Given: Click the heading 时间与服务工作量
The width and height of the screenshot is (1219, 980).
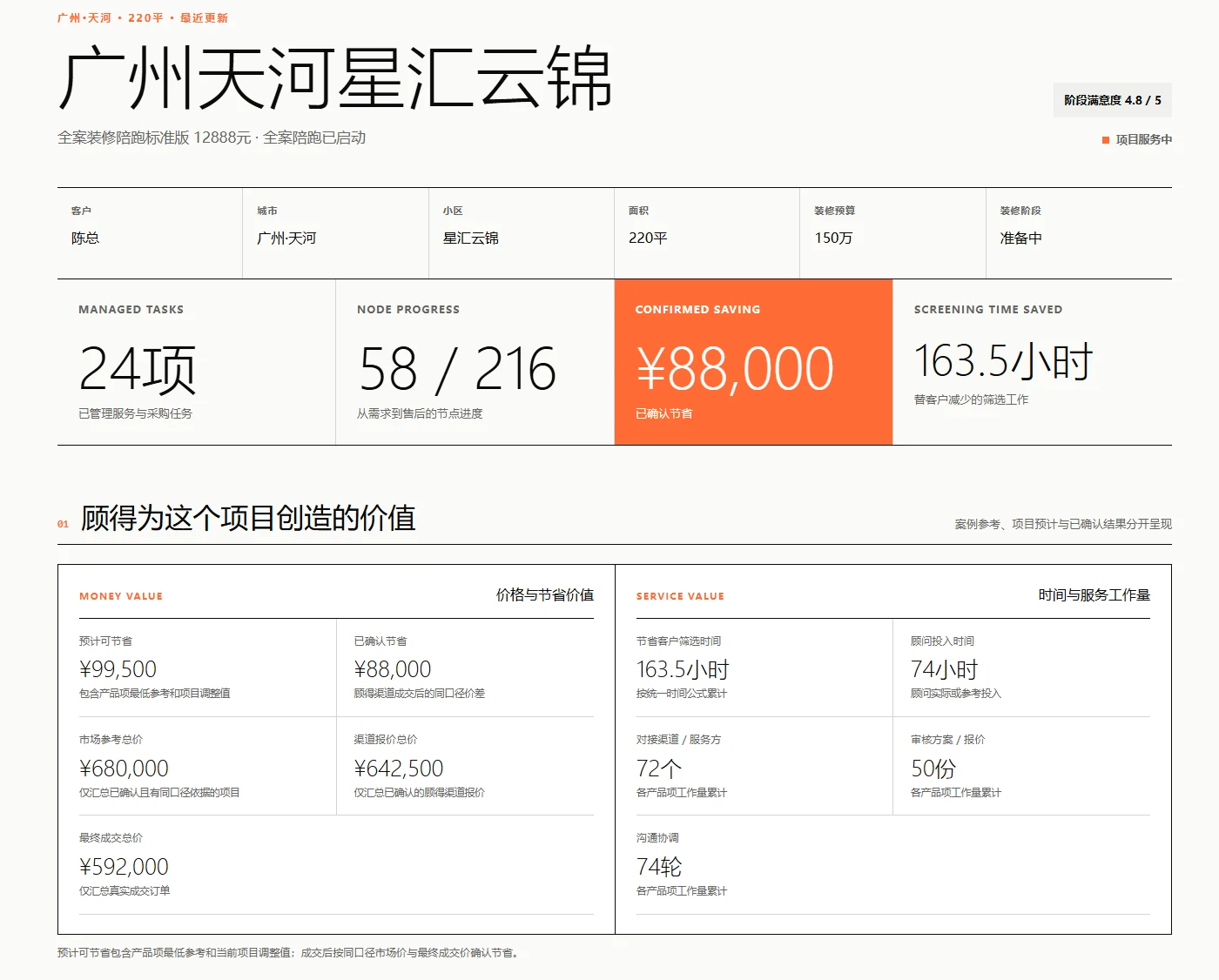Looking at the screenshot, I should click(1094, 594).
